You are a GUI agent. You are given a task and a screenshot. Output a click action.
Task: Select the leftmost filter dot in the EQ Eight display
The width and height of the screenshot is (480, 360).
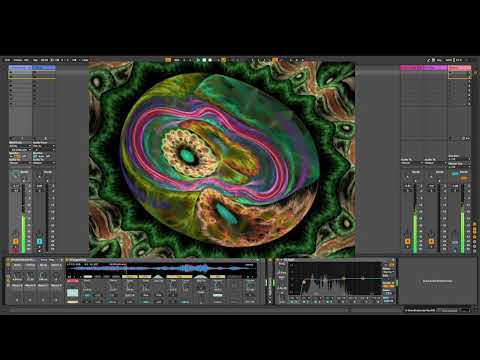304,283
